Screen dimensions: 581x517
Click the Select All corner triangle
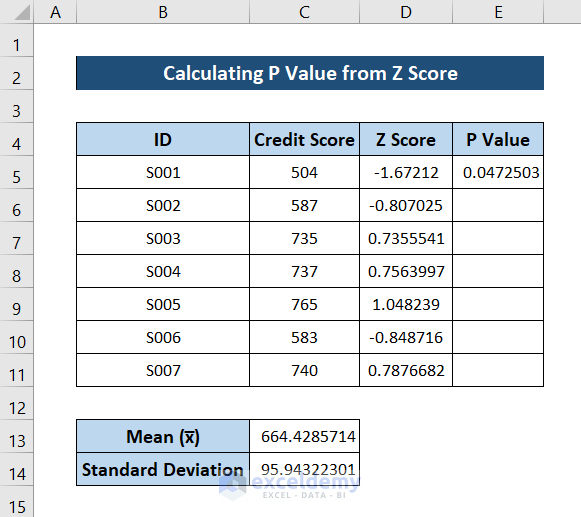21,13
